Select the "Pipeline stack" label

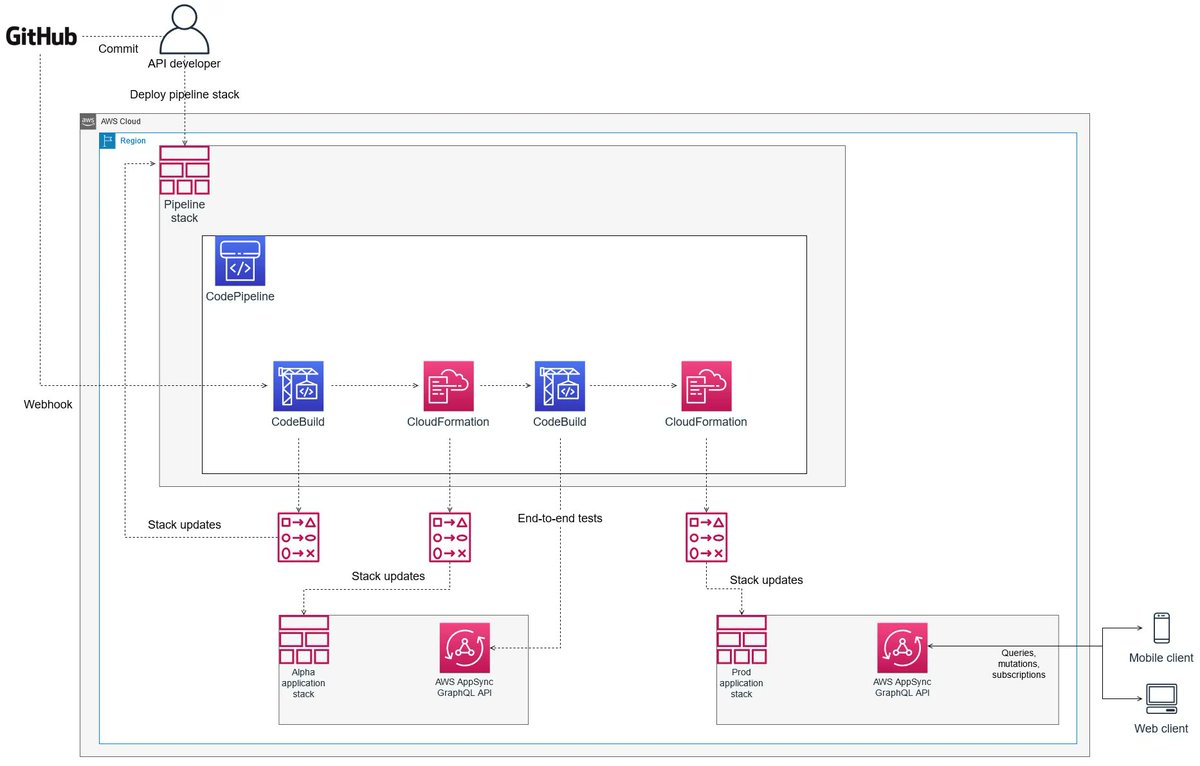point(184,211)
